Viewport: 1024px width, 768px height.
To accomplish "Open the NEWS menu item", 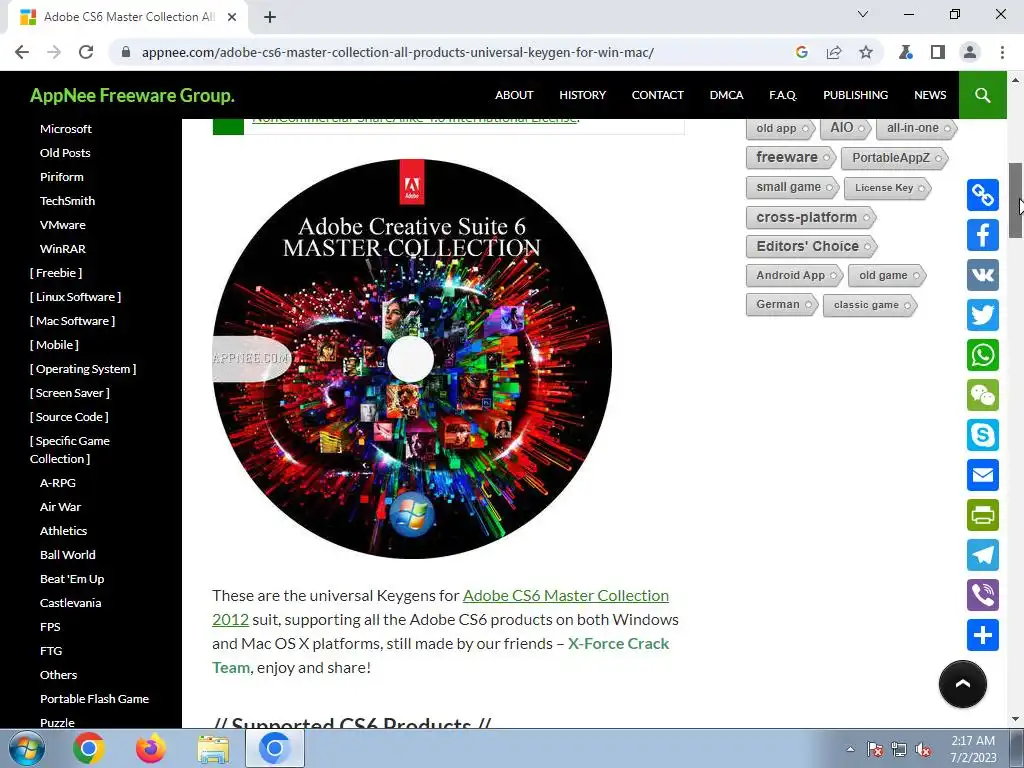I will (x=930, y=95).
